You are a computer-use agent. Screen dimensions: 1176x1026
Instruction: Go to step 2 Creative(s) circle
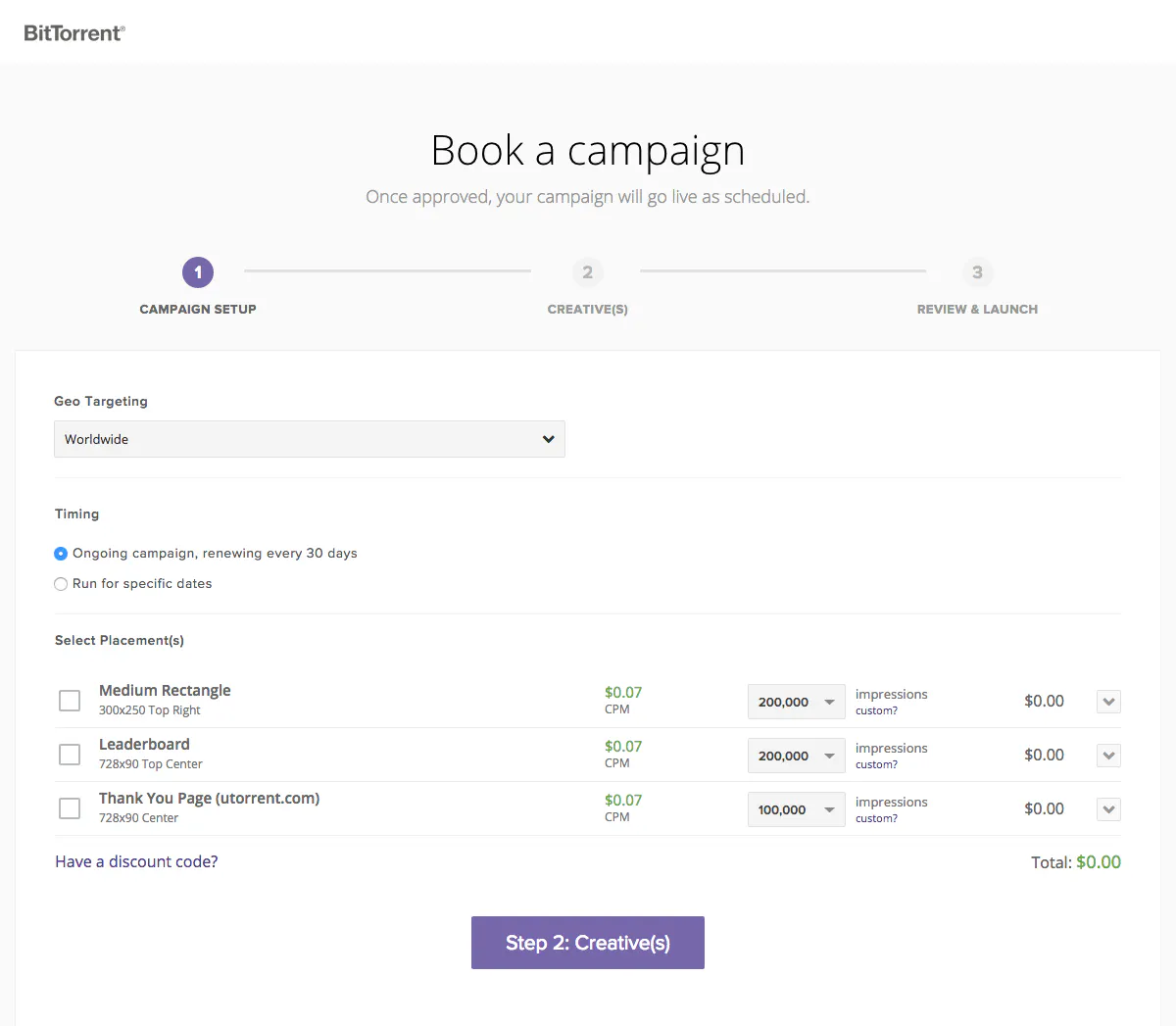[x=587, y=272]
